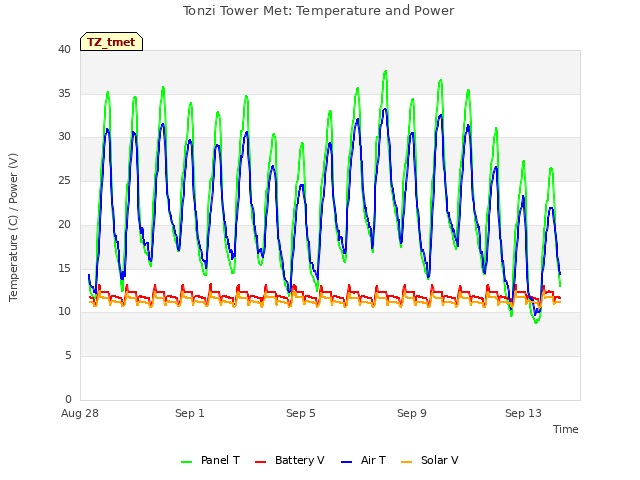Click the Panel T legend entry
Screen dimensions: 640x480
tap(210, 460)
